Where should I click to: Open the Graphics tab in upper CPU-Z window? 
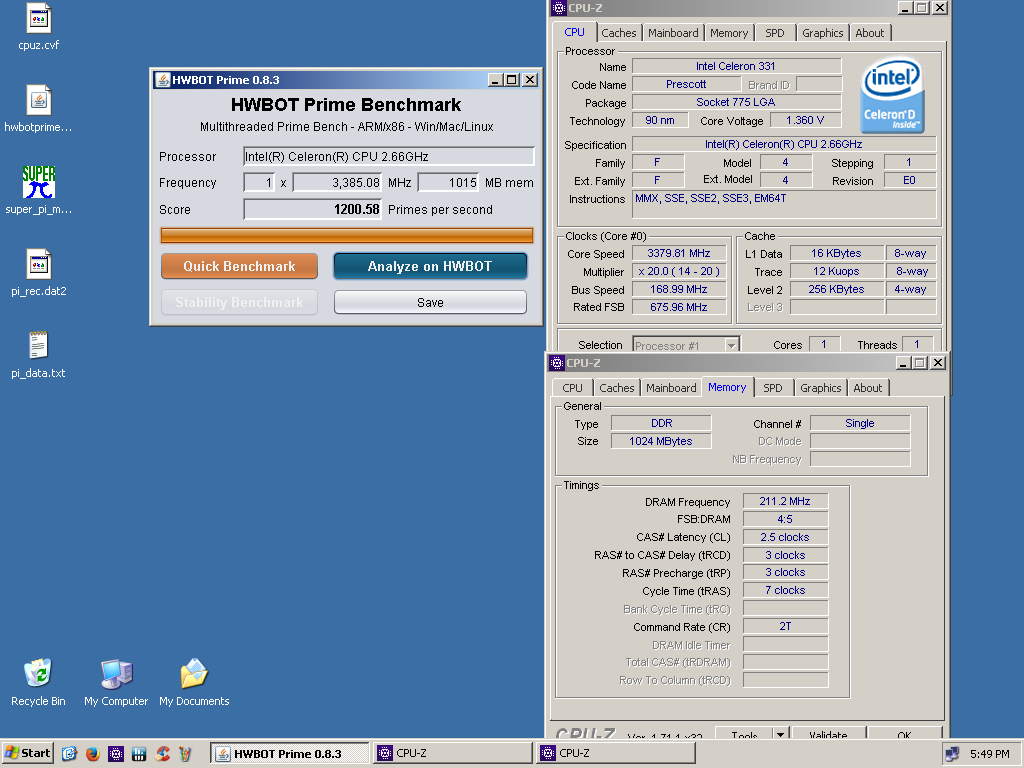(x=822, y=33)
